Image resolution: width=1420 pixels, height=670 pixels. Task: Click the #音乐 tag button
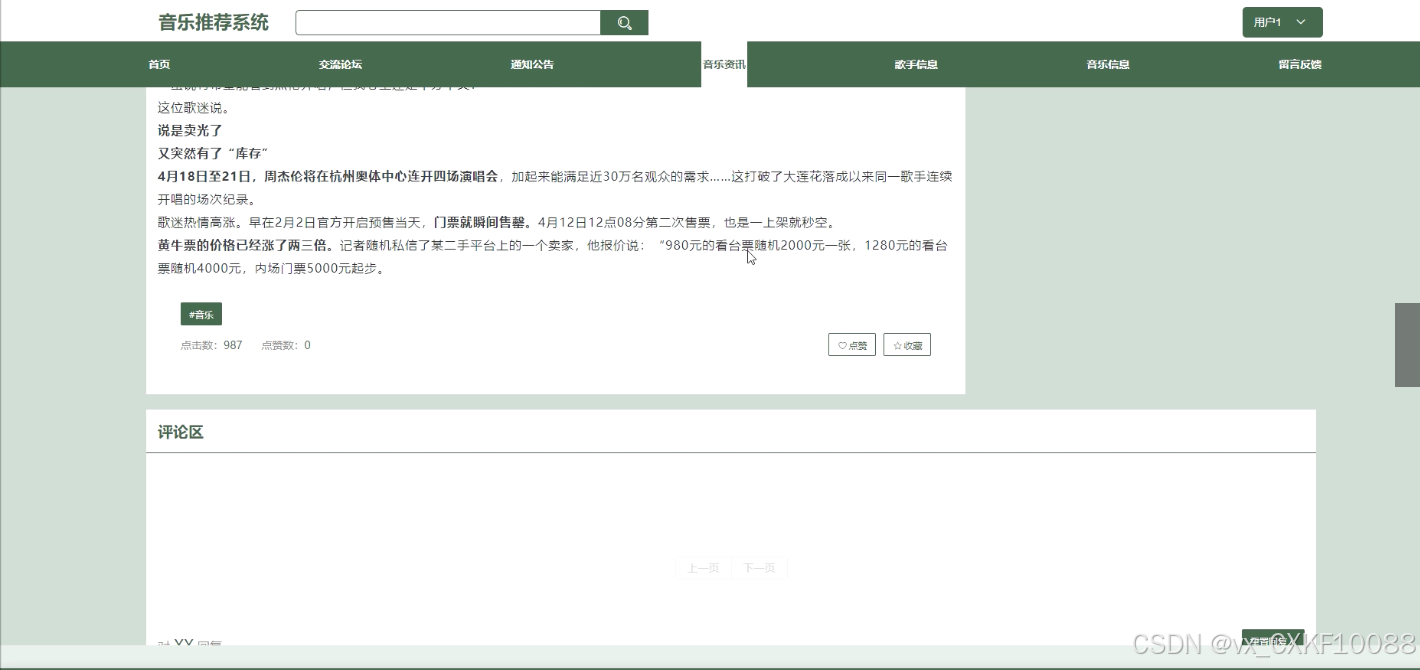201,314
